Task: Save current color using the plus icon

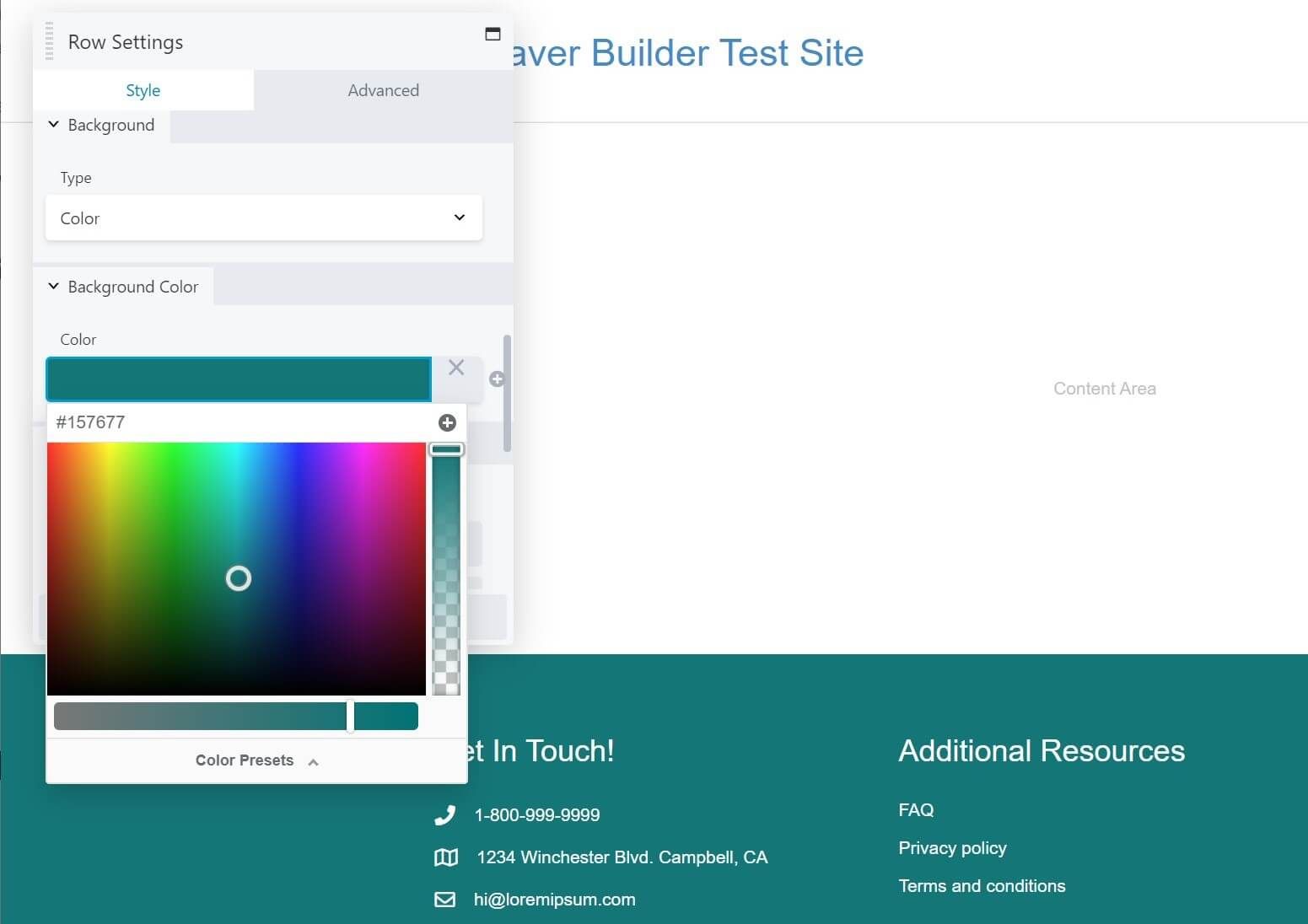Action: (x=448, y=422)
